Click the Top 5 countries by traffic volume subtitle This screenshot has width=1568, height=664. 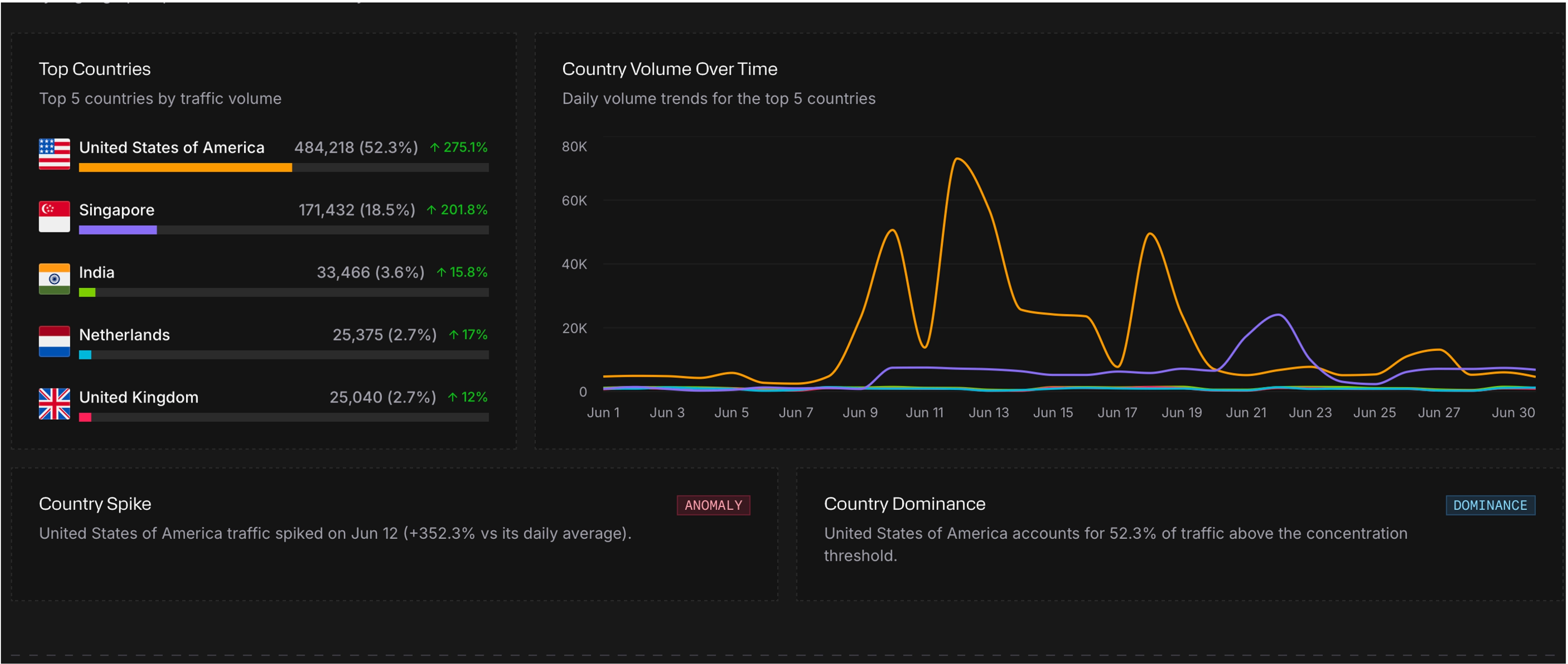pos(160,99)
